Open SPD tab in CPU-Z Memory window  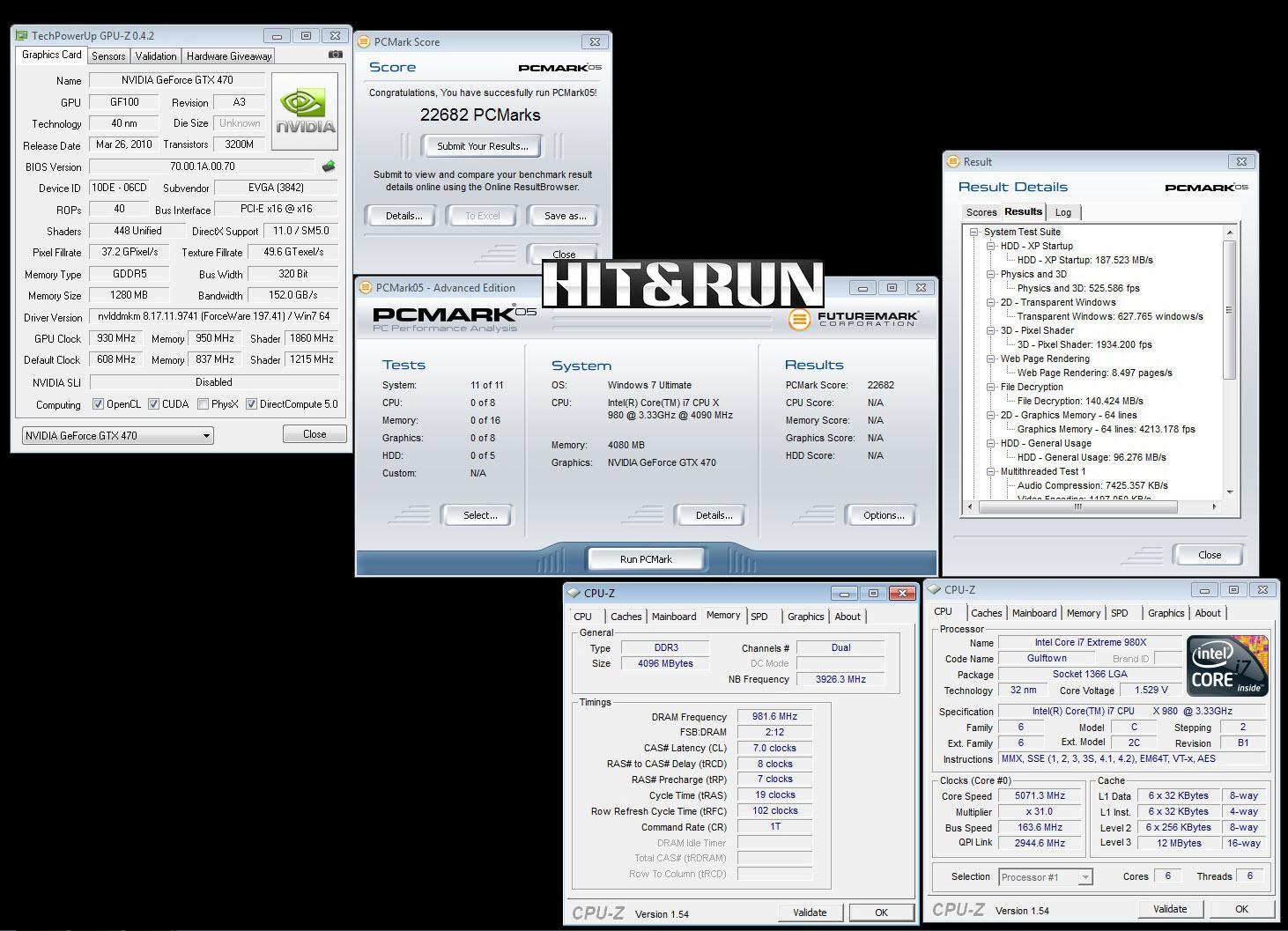[x=759, y=617]
